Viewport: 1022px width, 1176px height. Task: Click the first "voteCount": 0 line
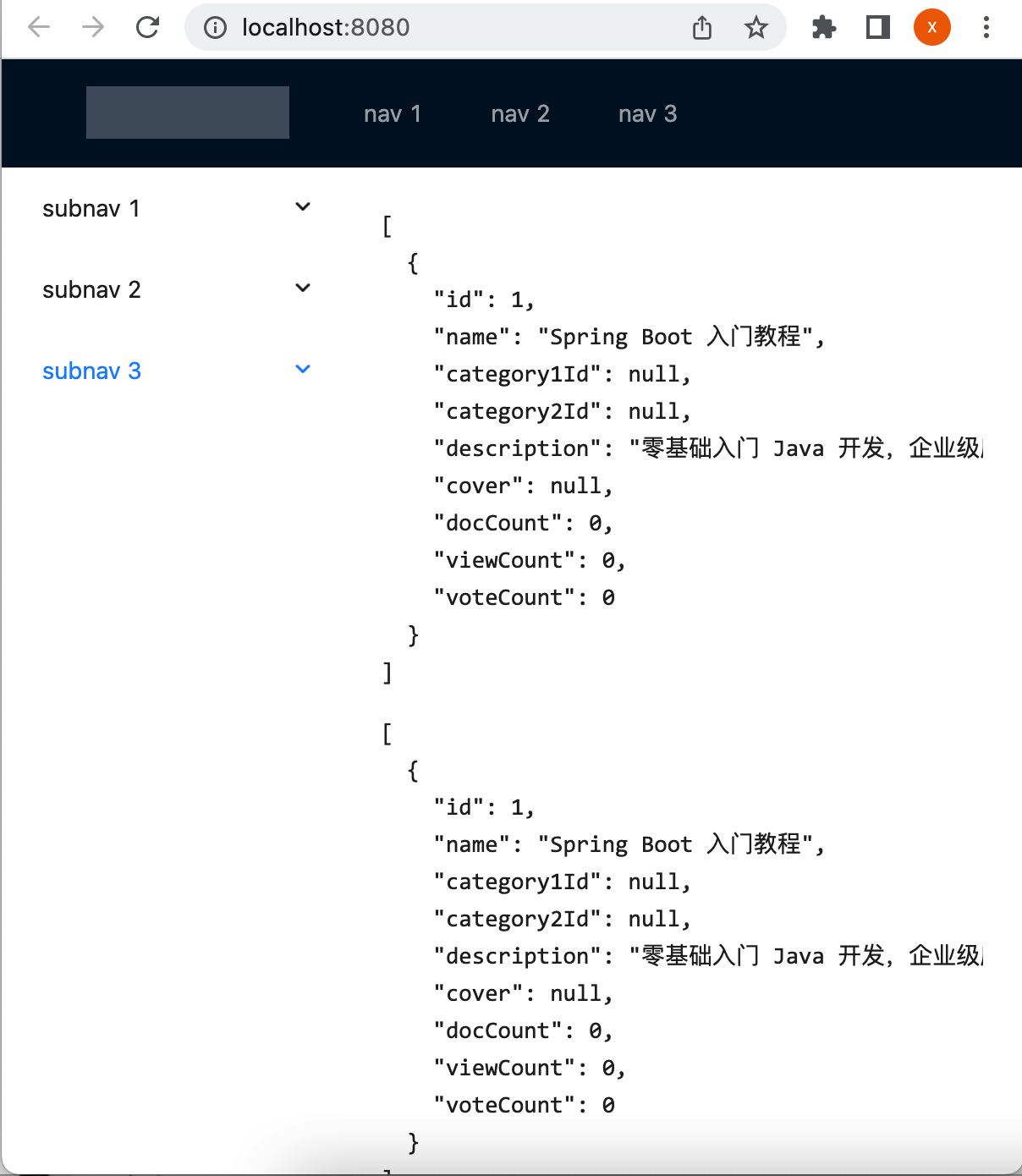point(524,597)
